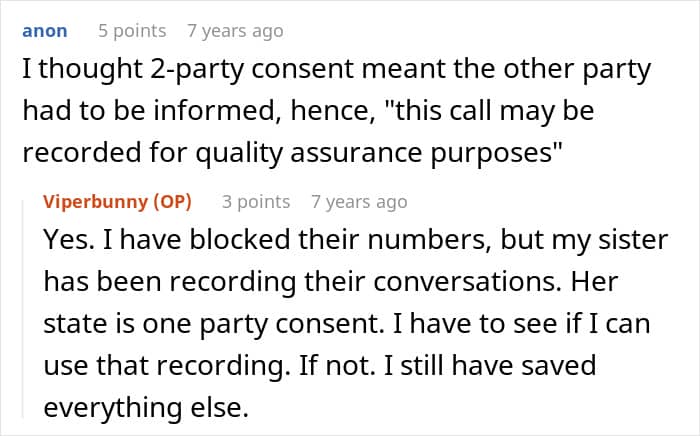This screenshot has height=436, width=700.
Task: Click the line "has been recording their conversations"
Action: (331, 282)
